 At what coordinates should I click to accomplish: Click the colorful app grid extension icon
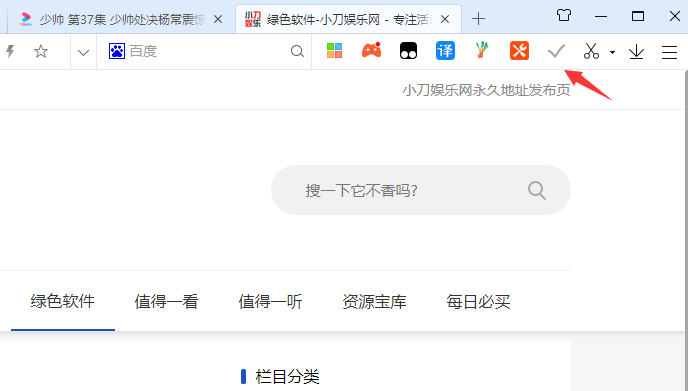(334, 51)
